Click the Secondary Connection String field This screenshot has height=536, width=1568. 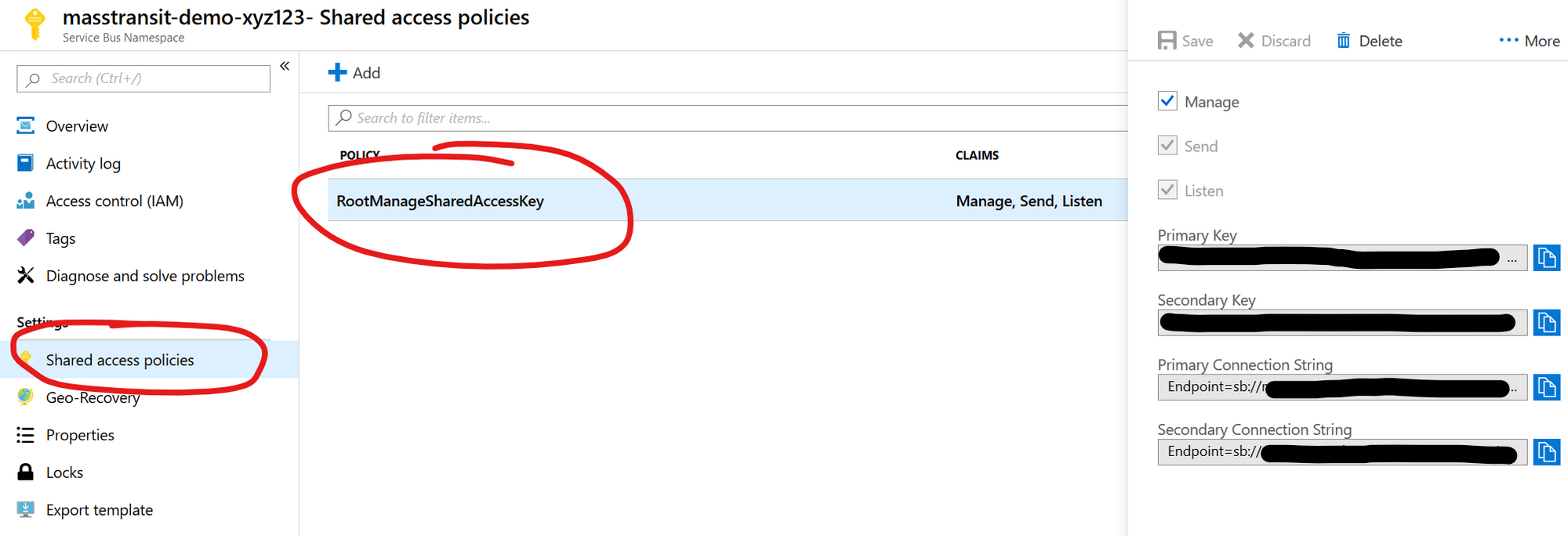coord(1342,452)
